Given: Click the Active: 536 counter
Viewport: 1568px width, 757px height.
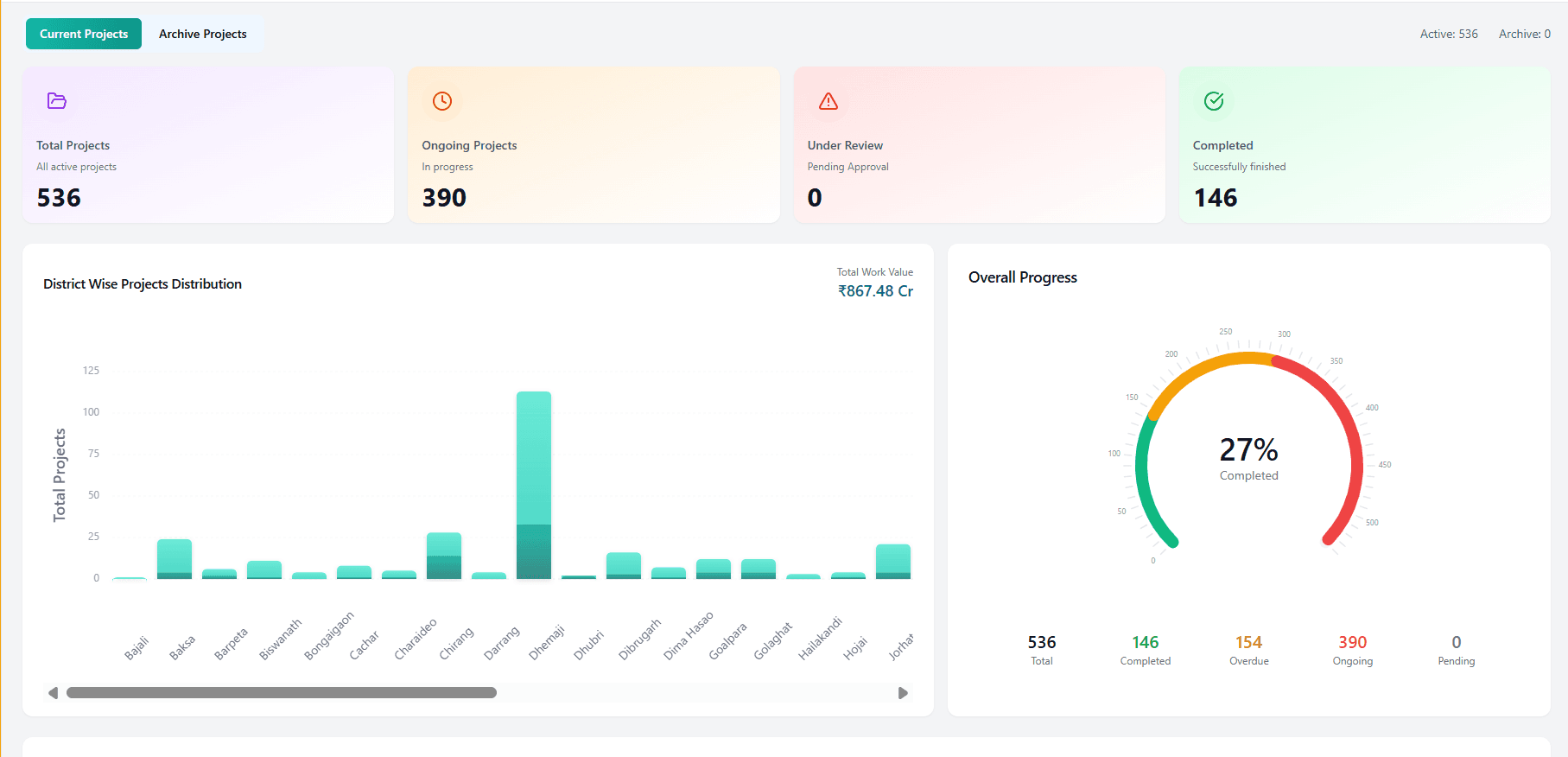Looking at the screenshot, I should [x=1449, y=34].
